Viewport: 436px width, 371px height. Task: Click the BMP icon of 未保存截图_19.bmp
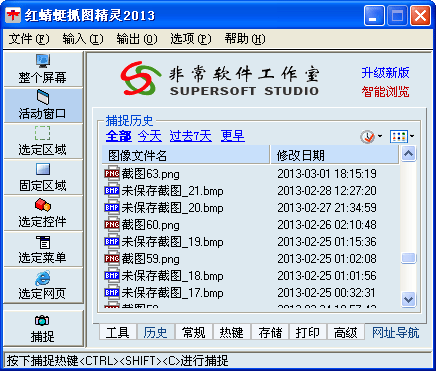(112, 242)
